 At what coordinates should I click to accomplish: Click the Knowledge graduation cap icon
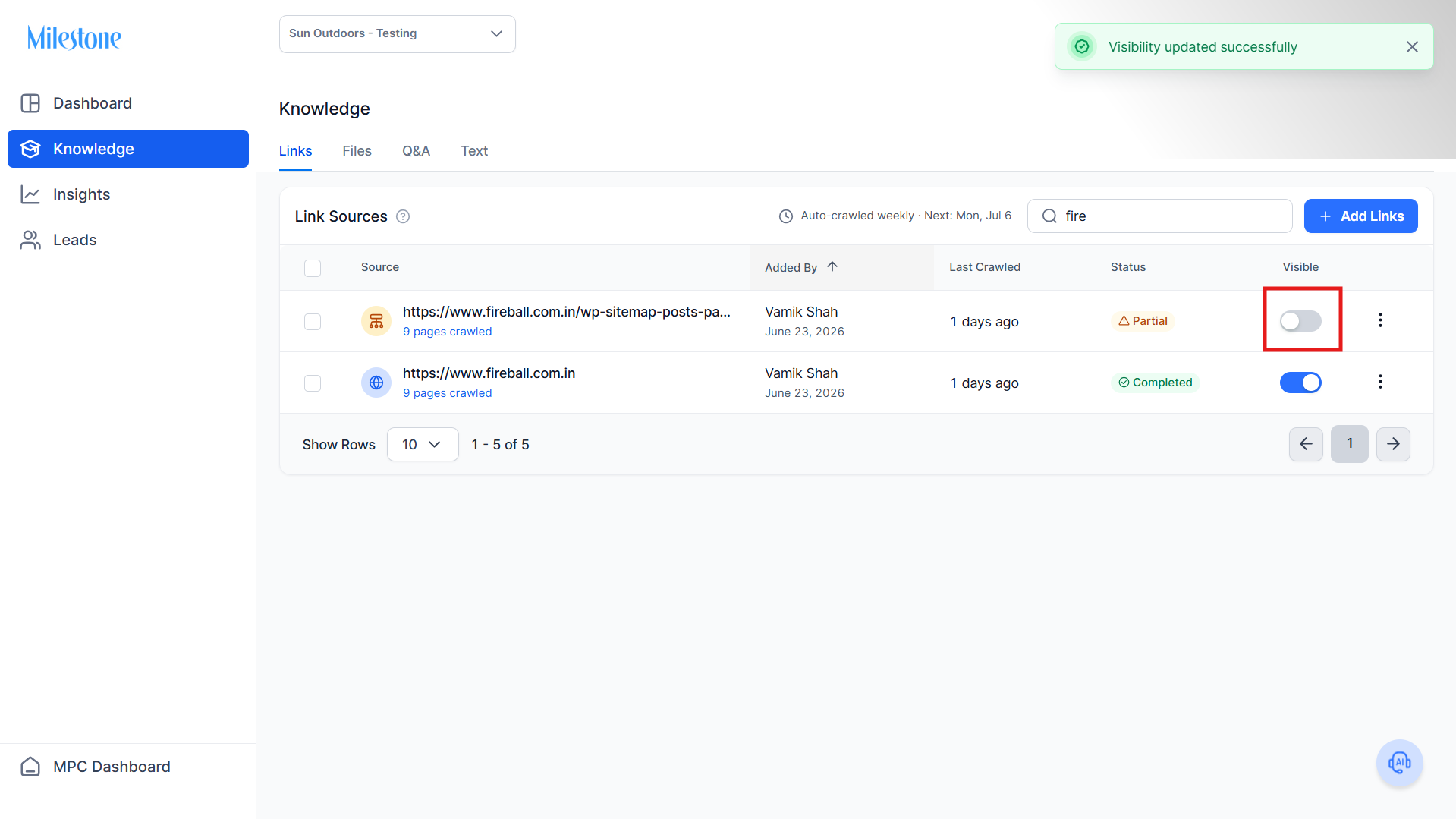point(30,149)
